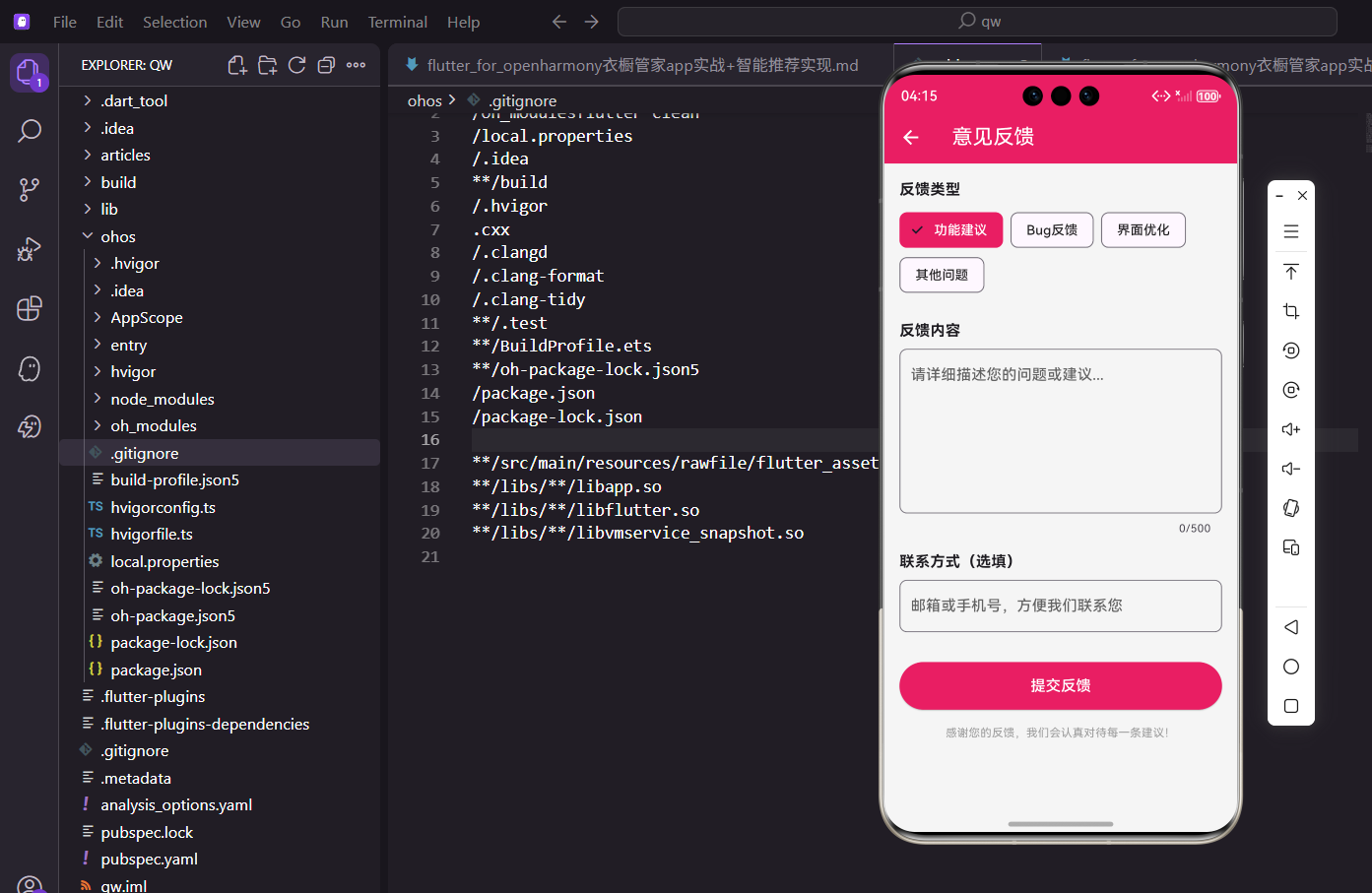Image resolution: width=1372 pixels, height=893 pixels.
Task: Open the Help menu
Action: (x=464, y=22)
